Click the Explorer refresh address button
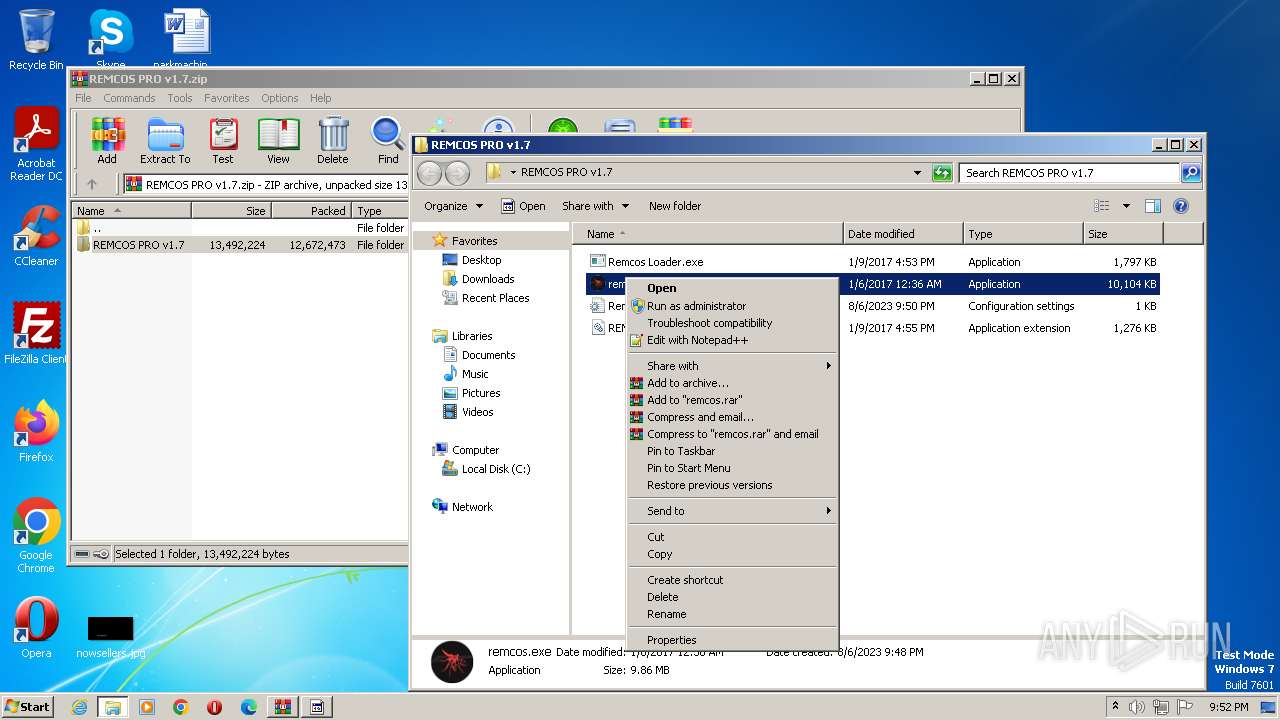Image resolution: width=1280 pixels, height=720 pixels. click(941, 173)
